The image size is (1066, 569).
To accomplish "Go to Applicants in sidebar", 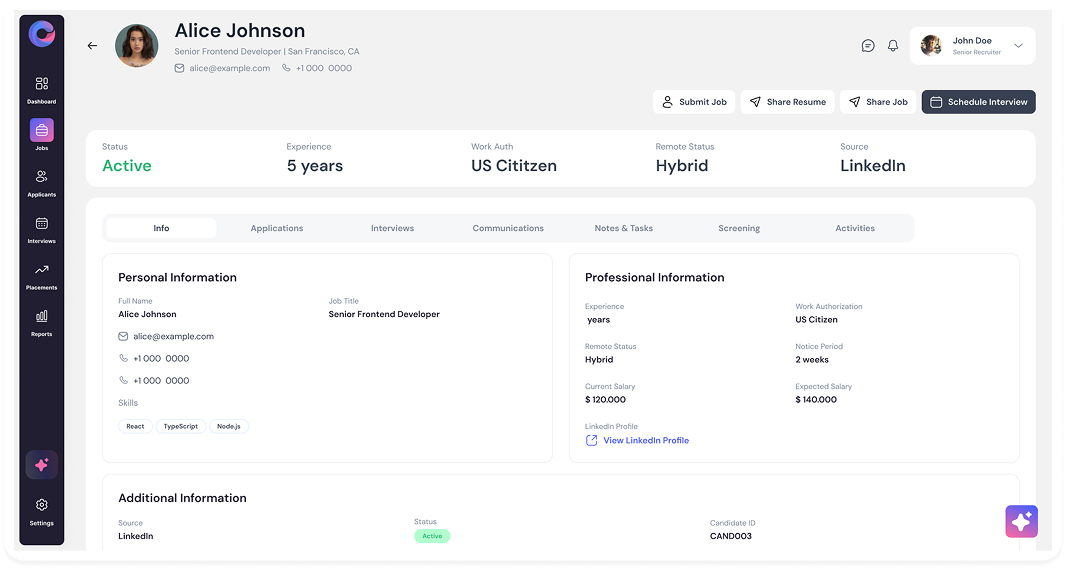I will pos(41,177).
